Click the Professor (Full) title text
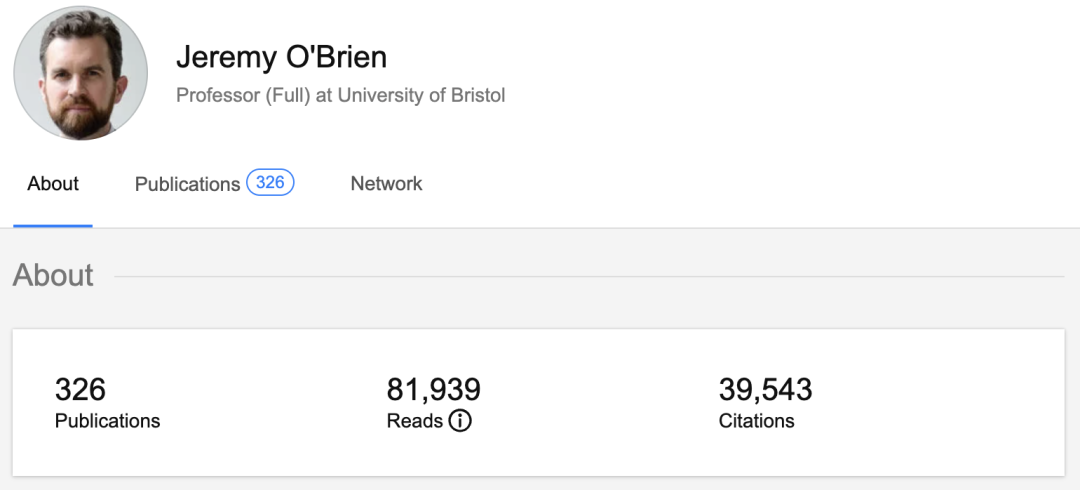Image resolution: width=1080 pixels, height=490 pixels. (x=243, y=96)
